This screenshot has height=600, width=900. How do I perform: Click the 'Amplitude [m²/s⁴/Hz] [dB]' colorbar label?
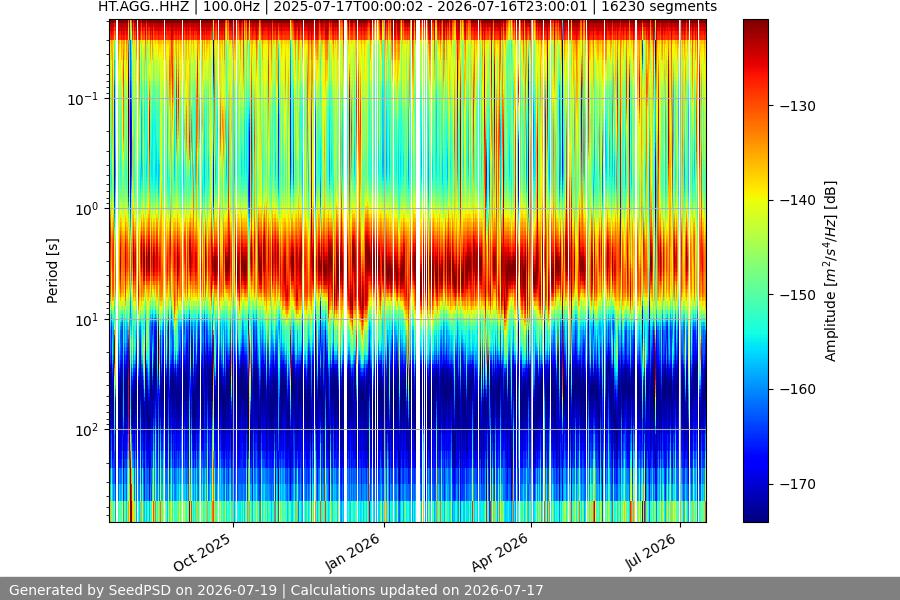[831, 271]
